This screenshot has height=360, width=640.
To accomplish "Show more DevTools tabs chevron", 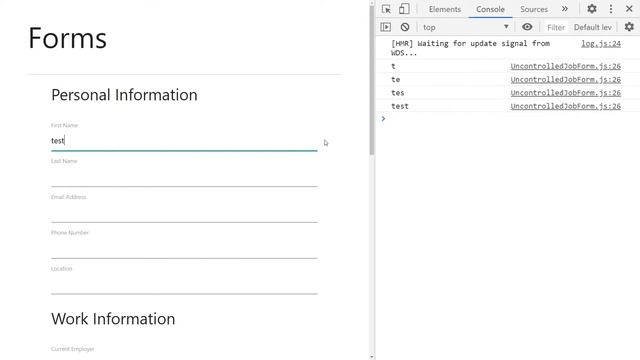I will (x=564, y=9).
